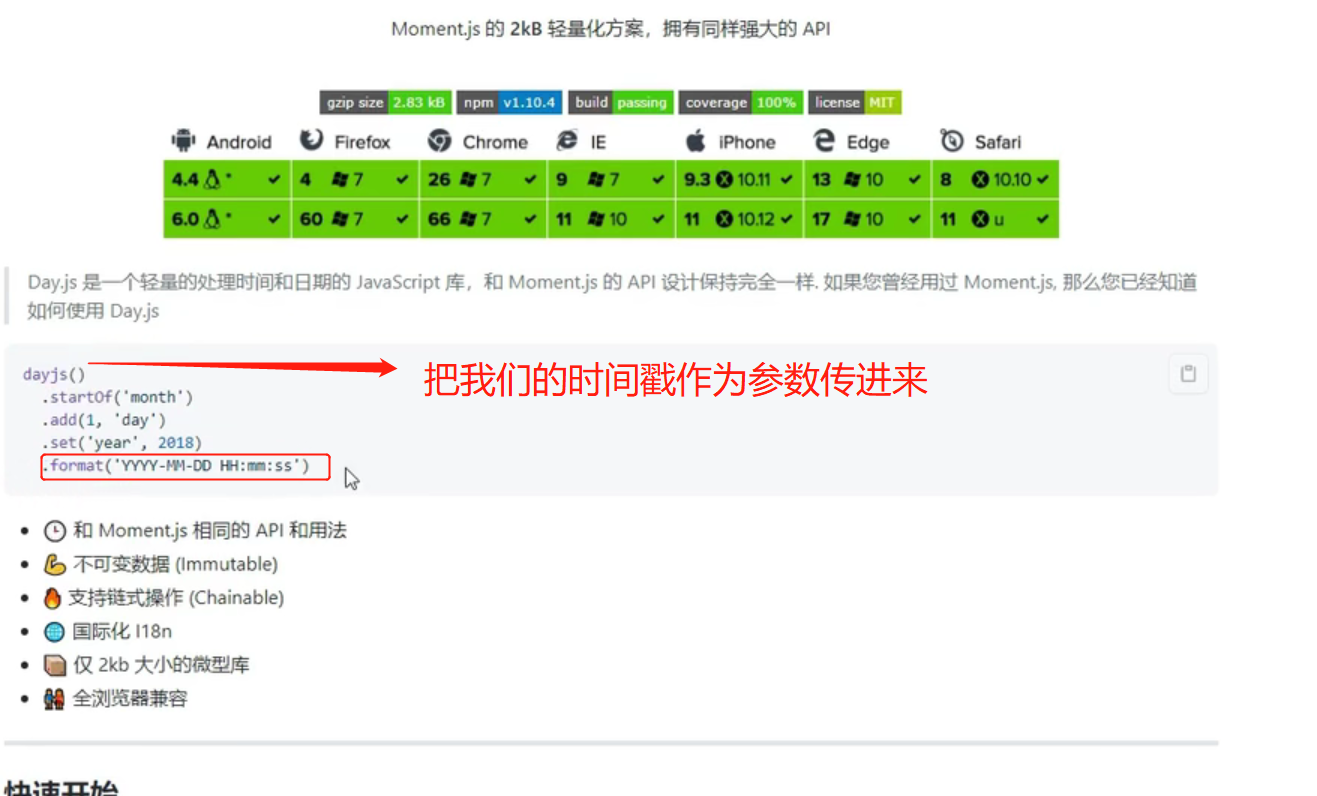Click the globe emoji before I18n
Screen dimensions: 1317x796
(54, 632)
